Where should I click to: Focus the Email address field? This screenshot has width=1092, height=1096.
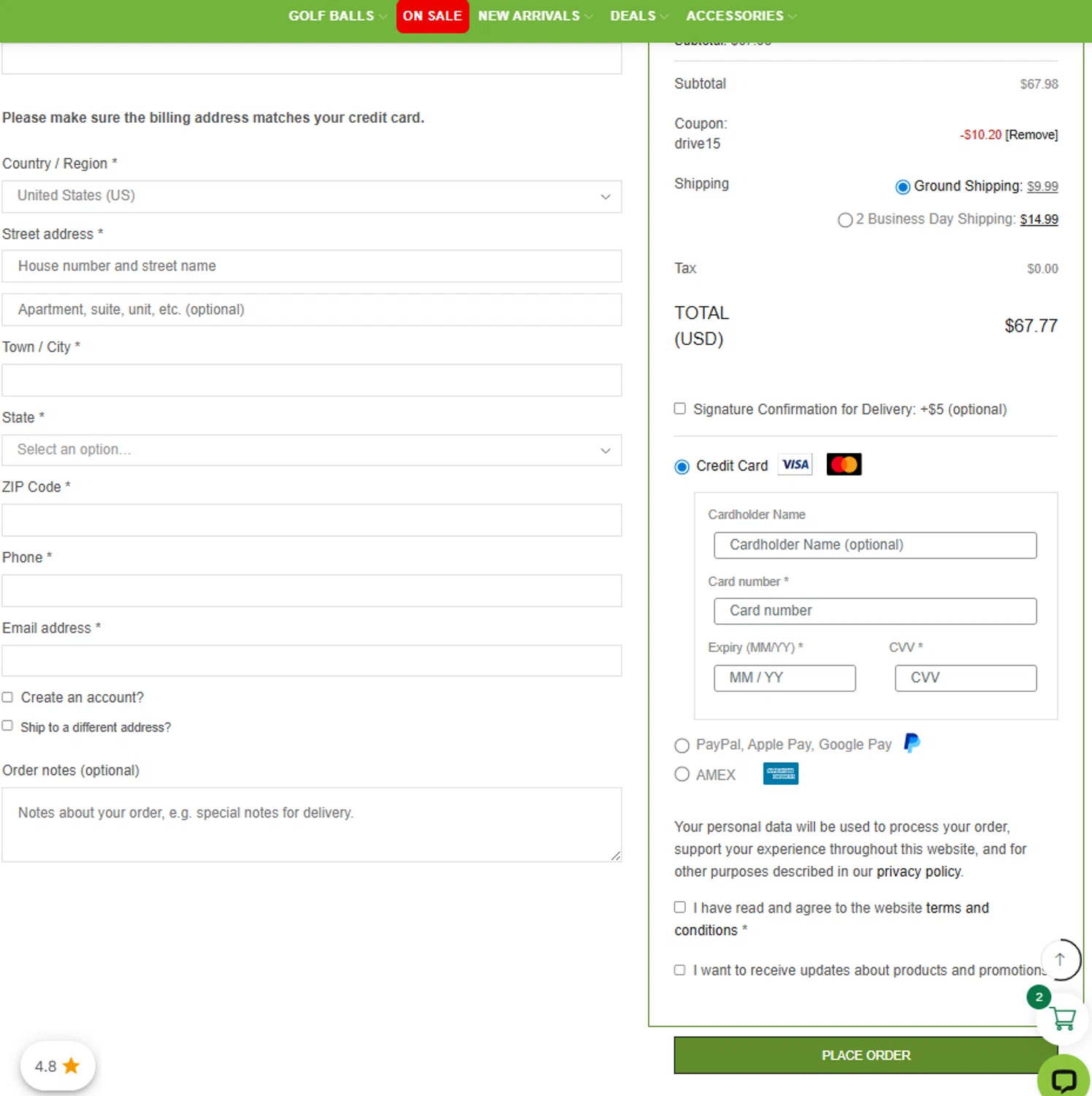312,661
